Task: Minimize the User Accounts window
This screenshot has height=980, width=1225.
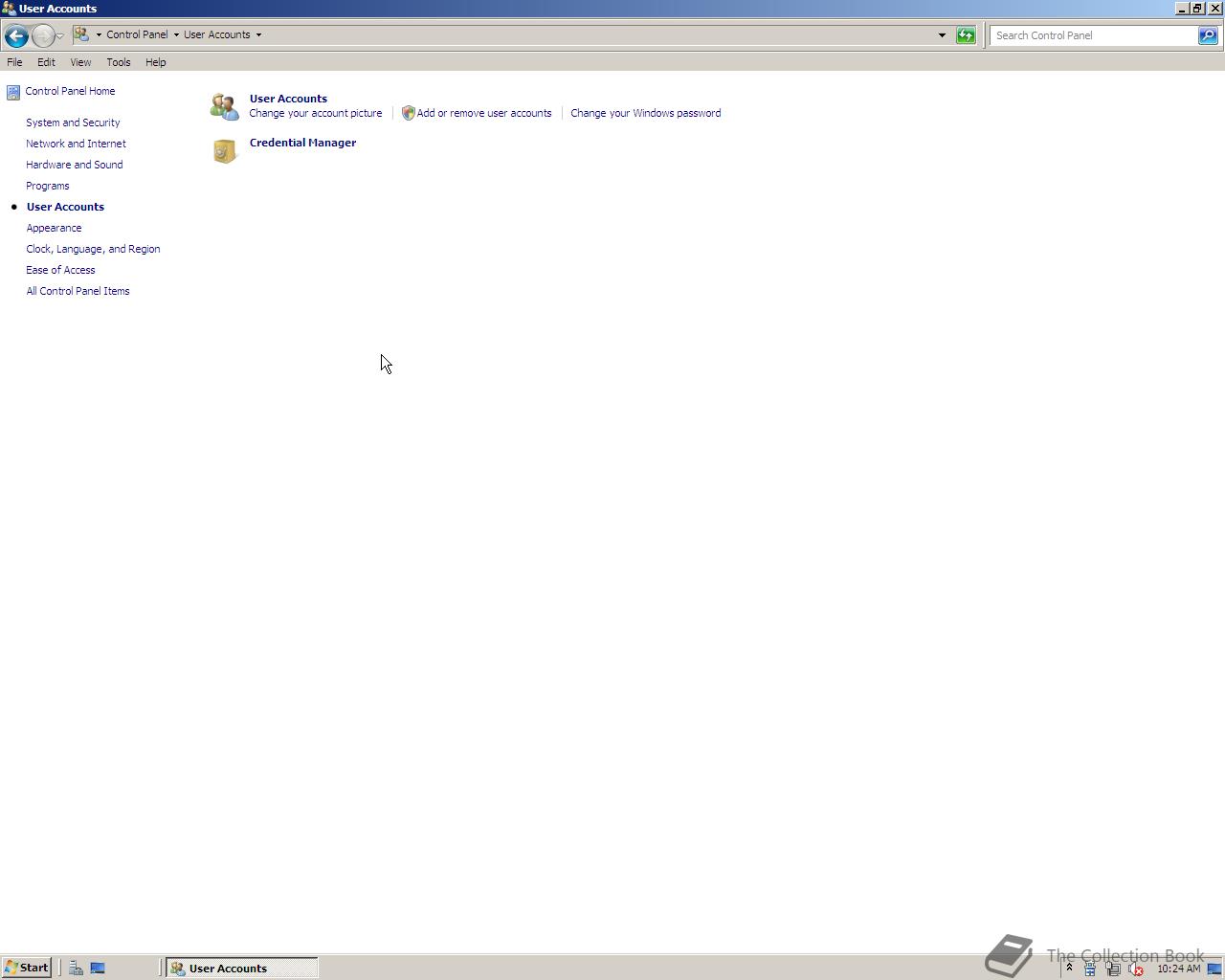Action: [1182, 8]
